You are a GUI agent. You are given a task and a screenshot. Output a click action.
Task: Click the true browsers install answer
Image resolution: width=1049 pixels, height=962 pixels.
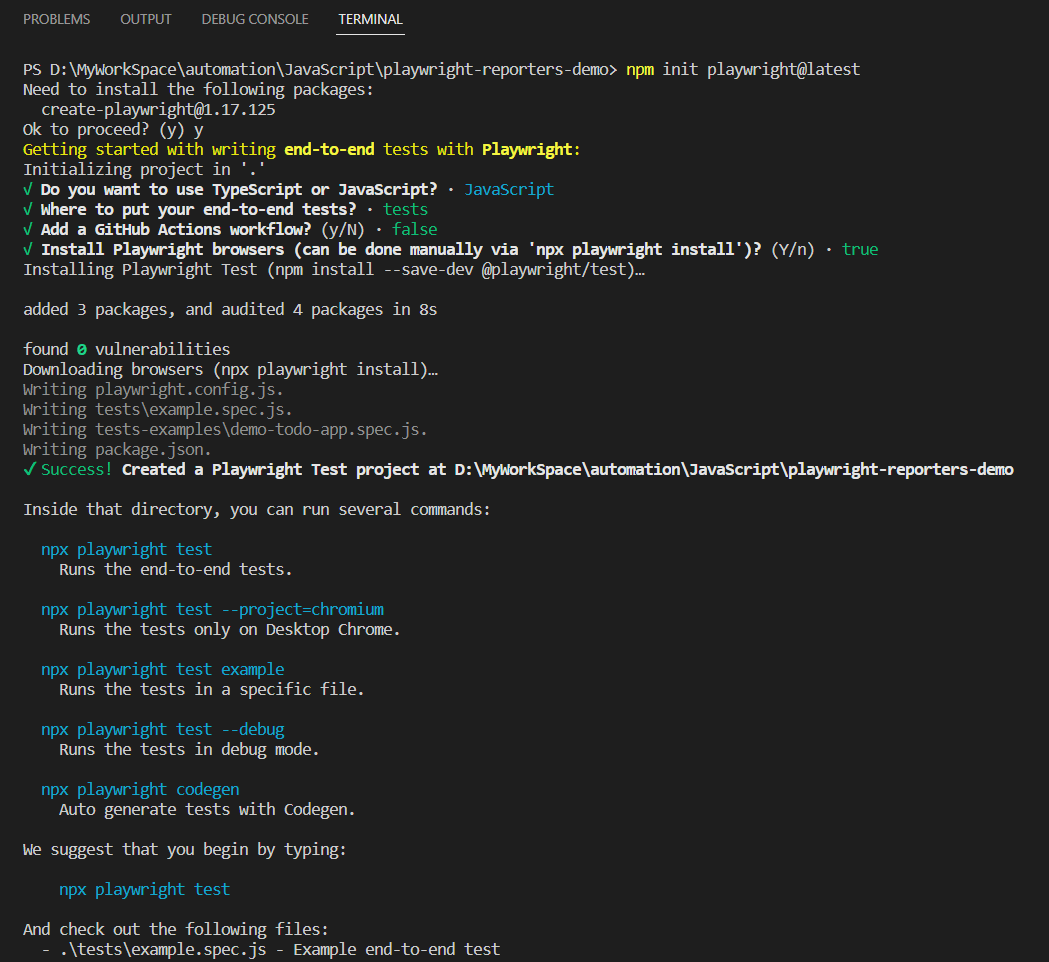click(860, 249)
